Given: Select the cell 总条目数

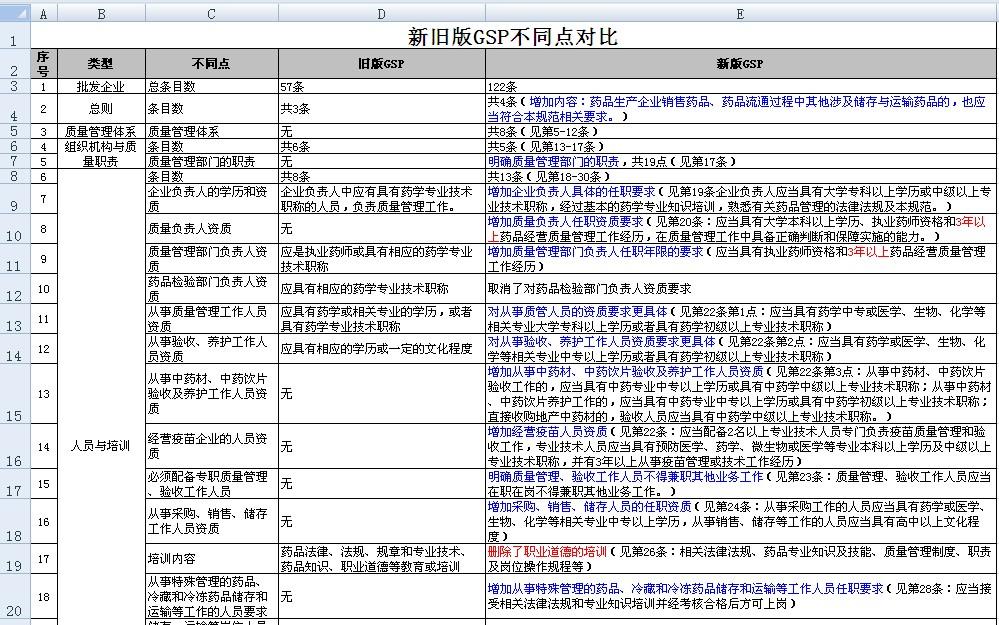Looking at the screenshot, I should [x=212, y=87].
